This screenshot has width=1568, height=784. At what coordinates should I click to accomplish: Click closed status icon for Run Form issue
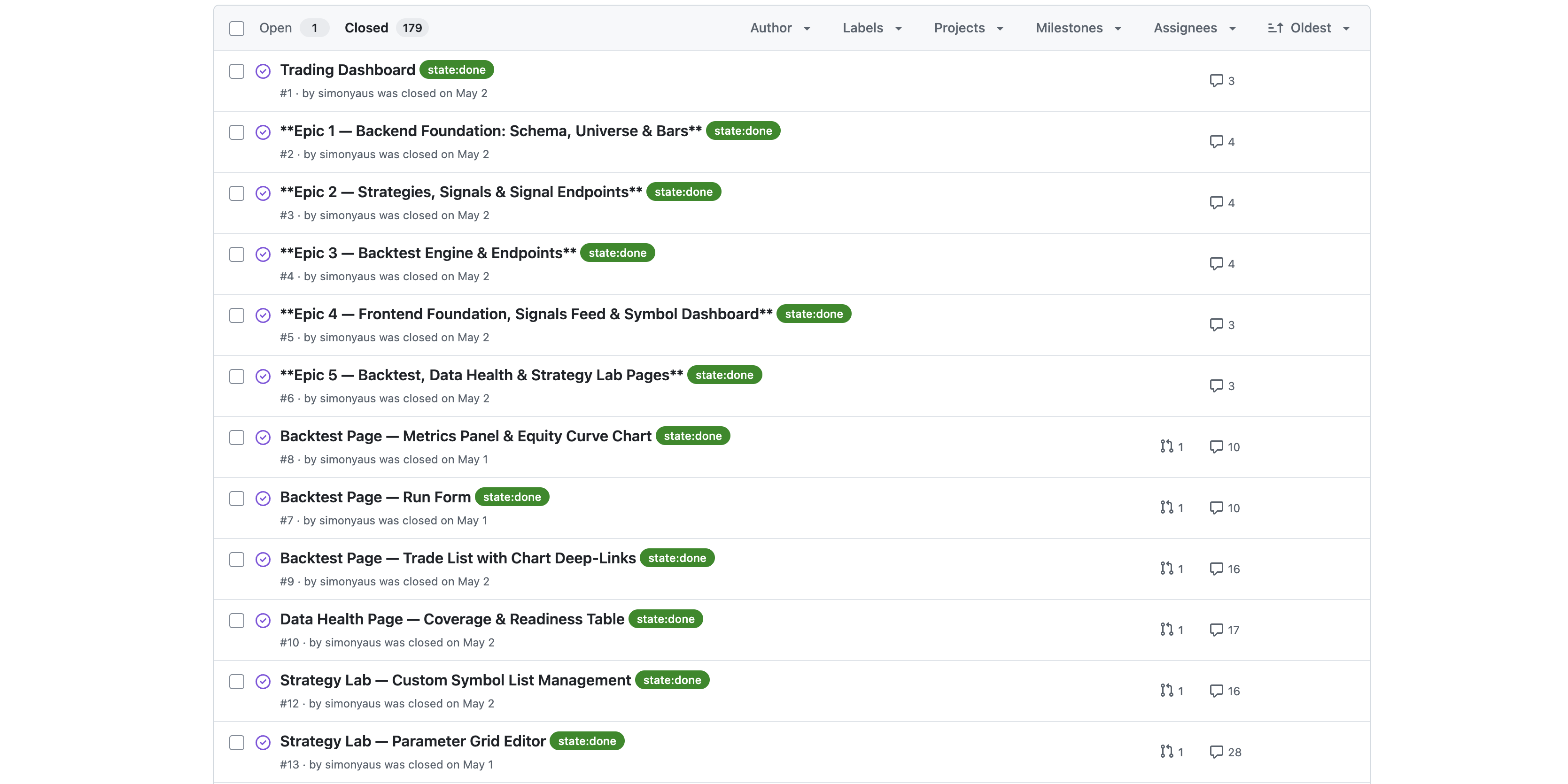click(x=263, y=498)
